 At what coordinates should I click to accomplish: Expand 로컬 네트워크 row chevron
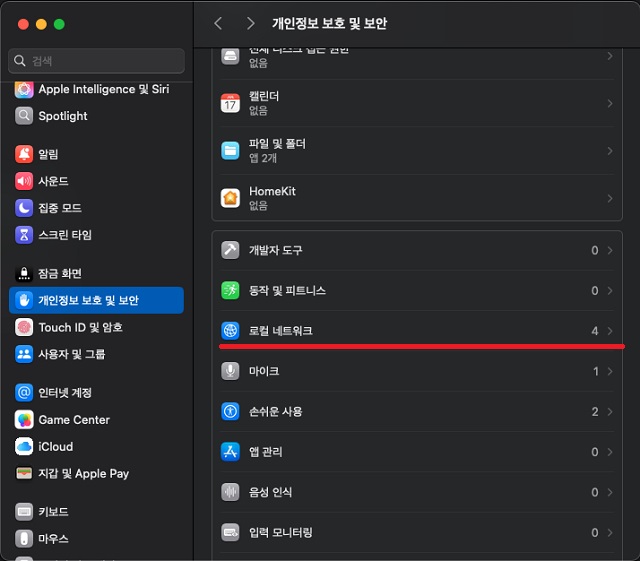(x=610, y=331)
